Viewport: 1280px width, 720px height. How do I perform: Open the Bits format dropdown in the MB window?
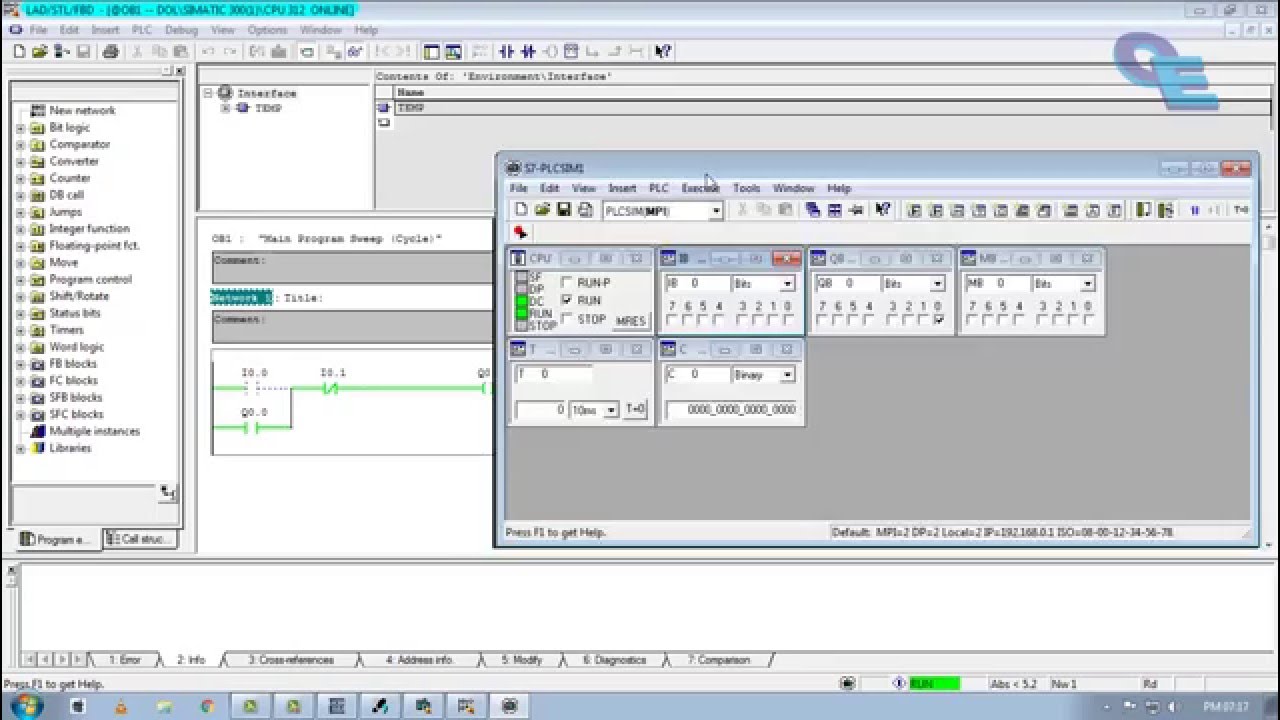[x=1087, y=284]
